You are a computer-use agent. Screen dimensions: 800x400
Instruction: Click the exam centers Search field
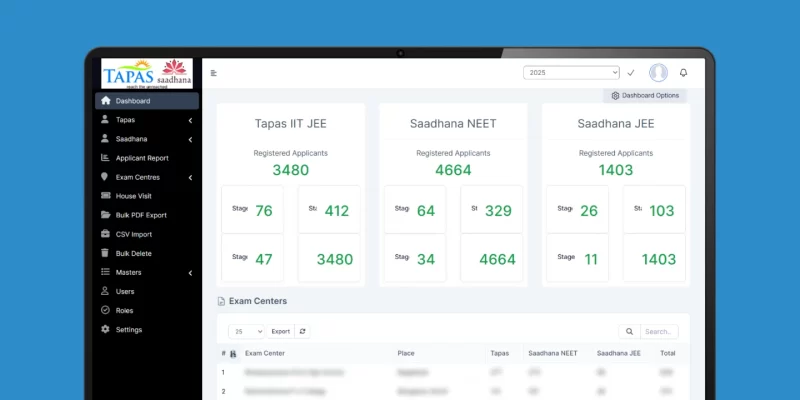[659, 331]
